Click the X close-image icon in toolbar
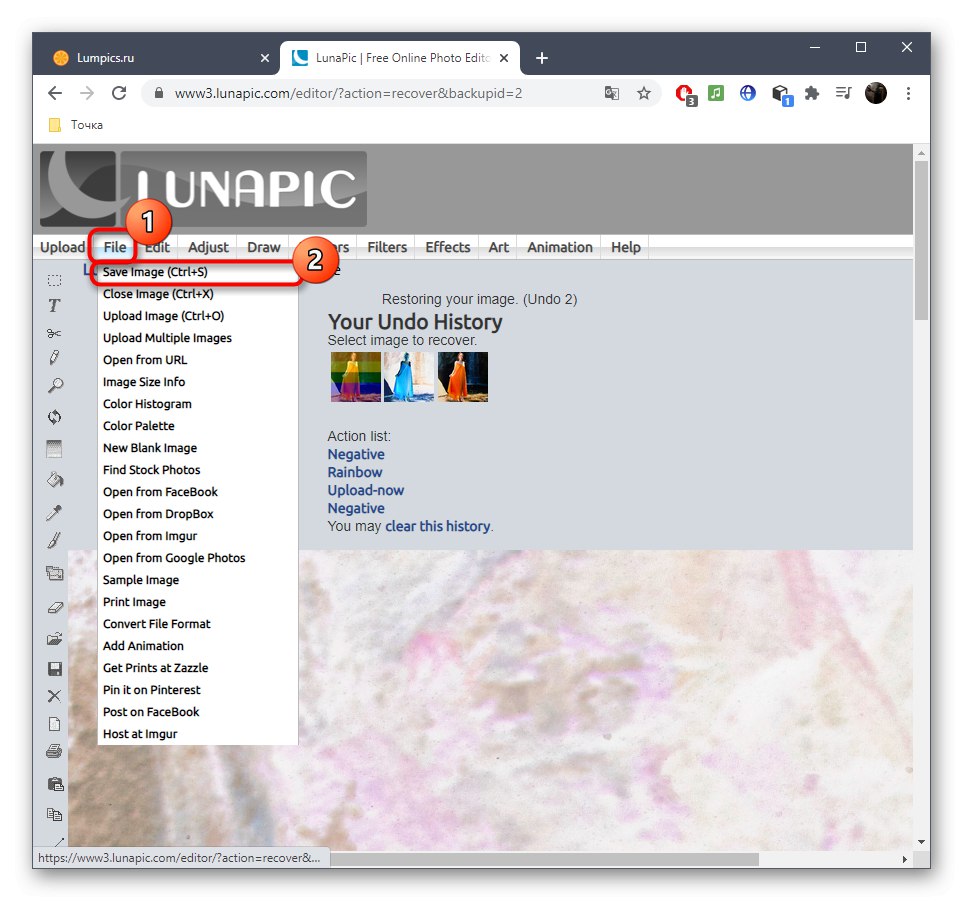 [x=55, y=696]
